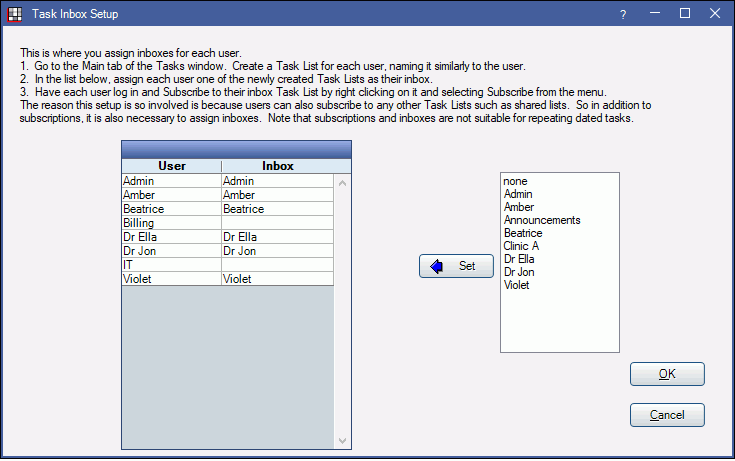Close the Task Inbox Setup window
Screen dimensions: 735x461
(x=715, y=14)
